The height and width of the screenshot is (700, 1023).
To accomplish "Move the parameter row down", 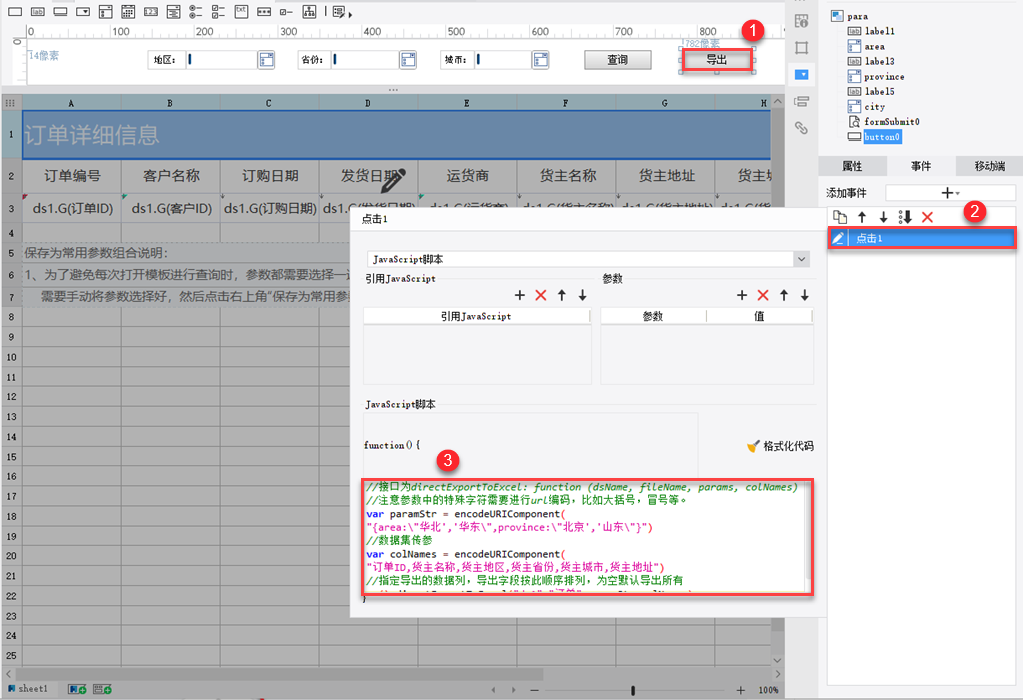I will (x=805, y=296).
